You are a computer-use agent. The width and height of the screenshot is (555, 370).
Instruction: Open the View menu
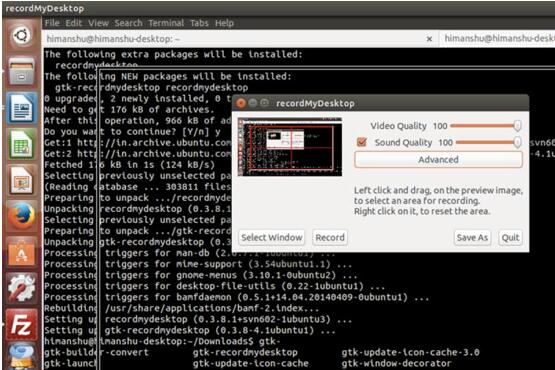tap(98, 23)
